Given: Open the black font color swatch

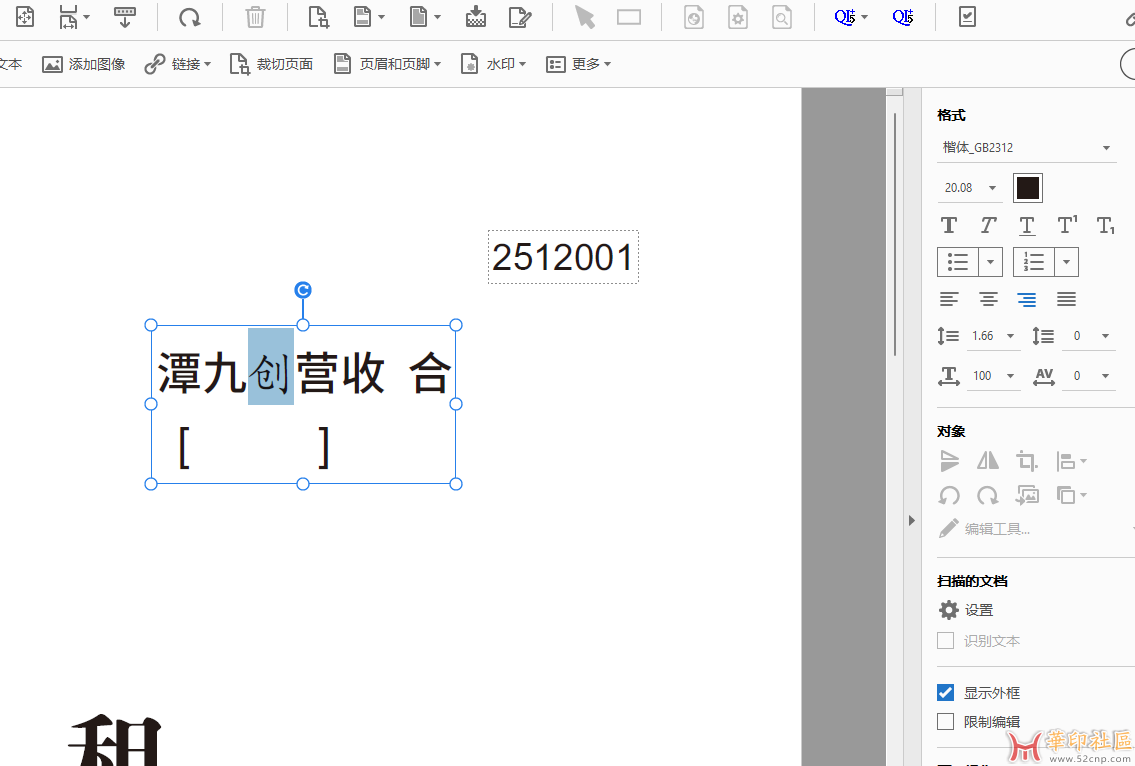Looking at the screenshot, I should click(x=1028, y=188).
